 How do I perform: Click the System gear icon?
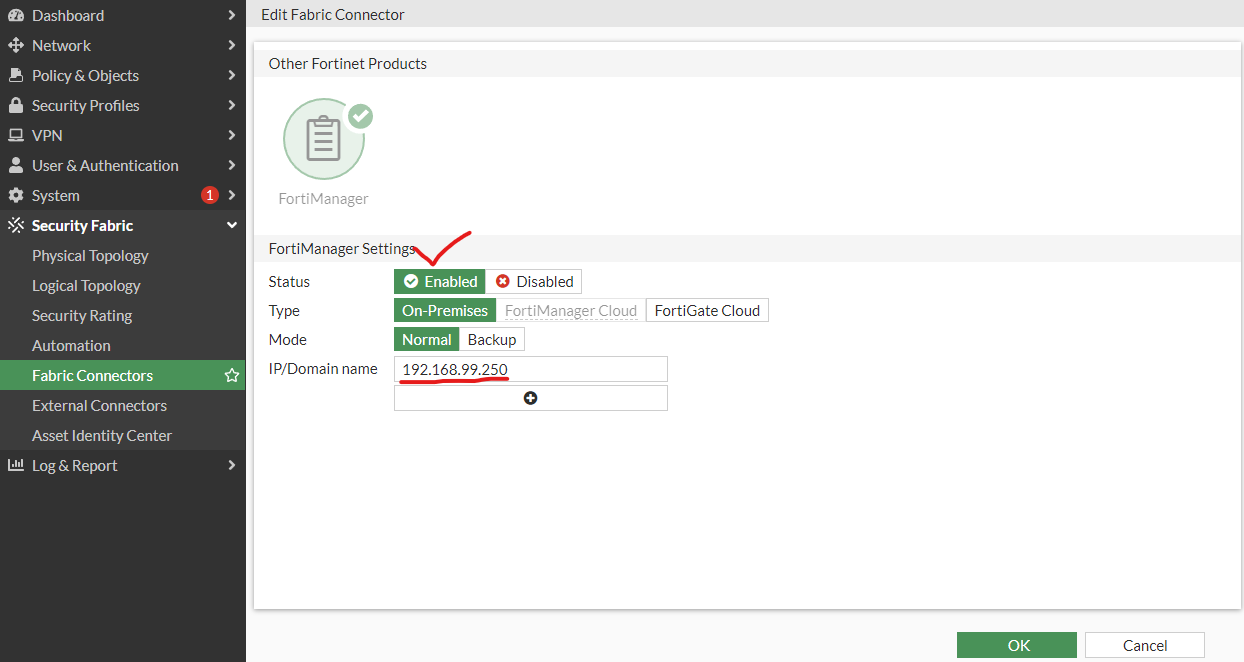pos(16,196)
